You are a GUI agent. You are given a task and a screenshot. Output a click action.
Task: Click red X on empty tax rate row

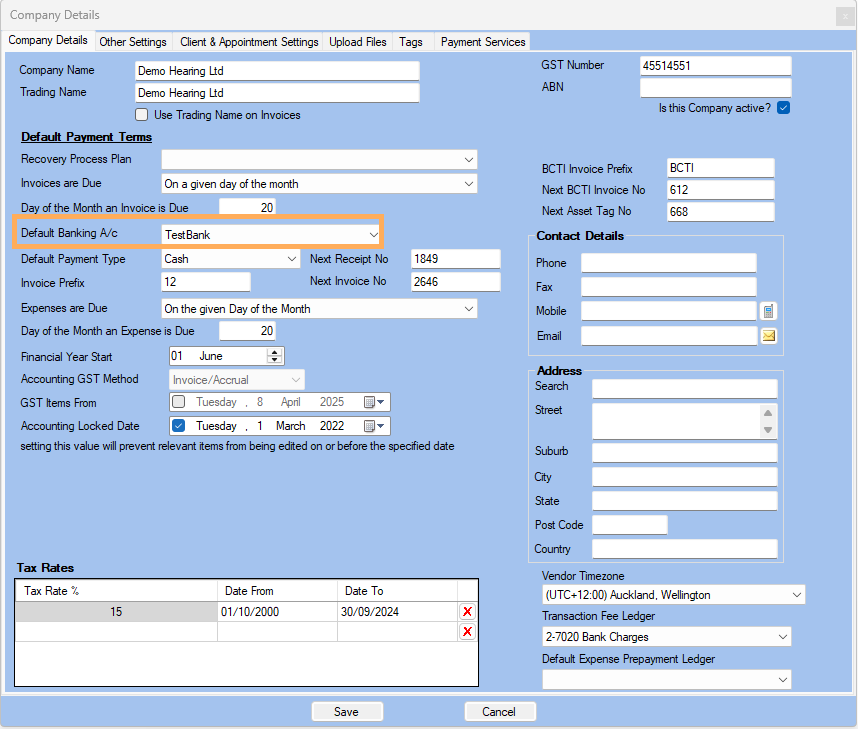(467, 631)
